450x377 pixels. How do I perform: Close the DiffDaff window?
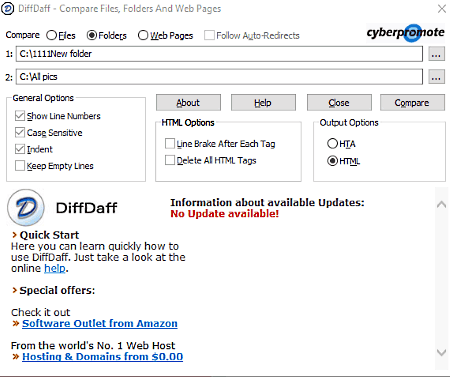pos(442,8)
